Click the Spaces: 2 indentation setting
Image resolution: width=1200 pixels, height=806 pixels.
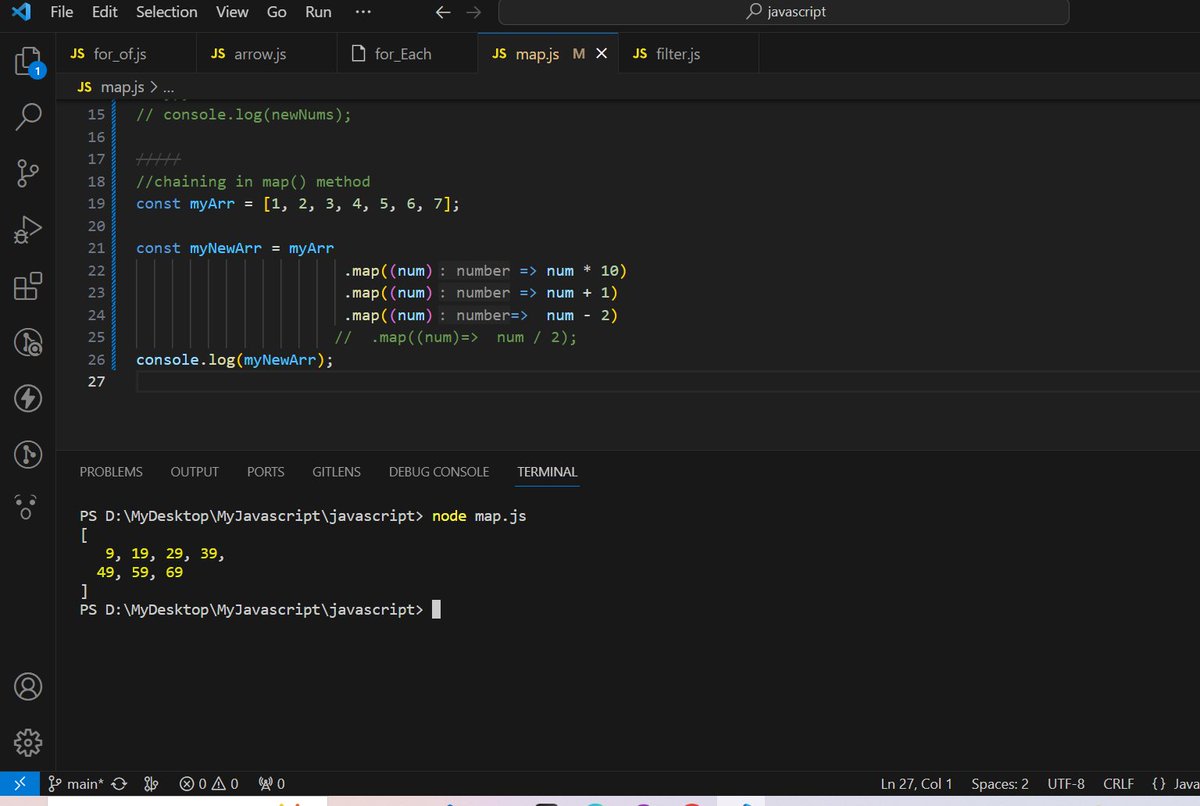(x=1000, y=784)
